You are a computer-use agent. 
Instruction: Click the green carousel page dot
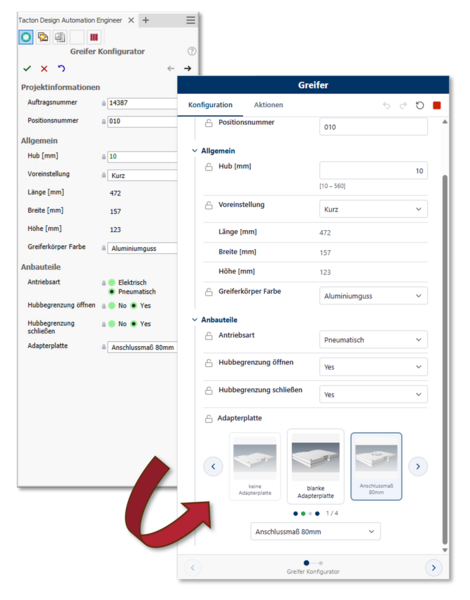point(303,514)
